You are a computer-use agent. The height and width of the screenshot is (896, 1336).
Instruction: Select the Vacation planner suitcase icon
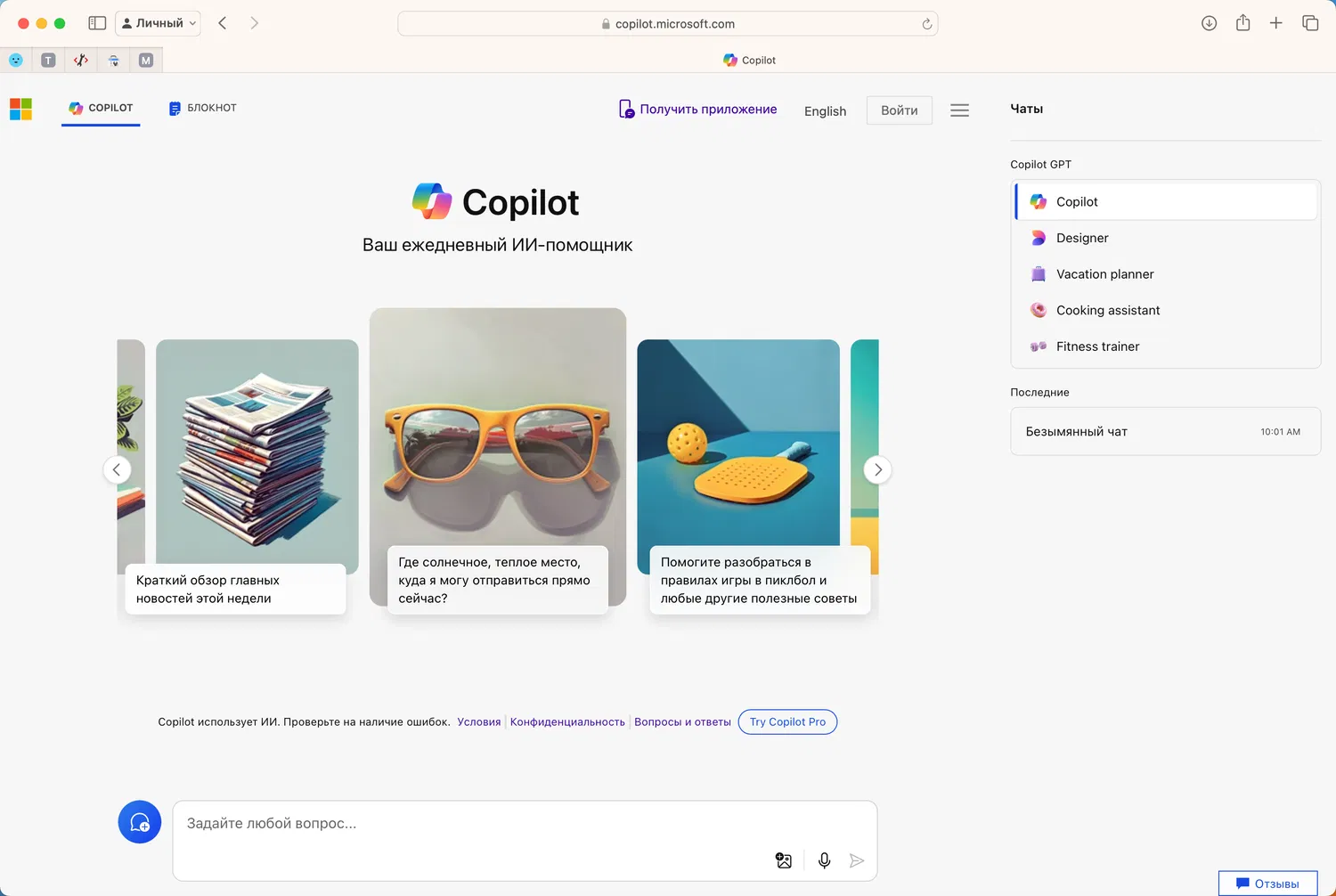(x=1039, y=274)
